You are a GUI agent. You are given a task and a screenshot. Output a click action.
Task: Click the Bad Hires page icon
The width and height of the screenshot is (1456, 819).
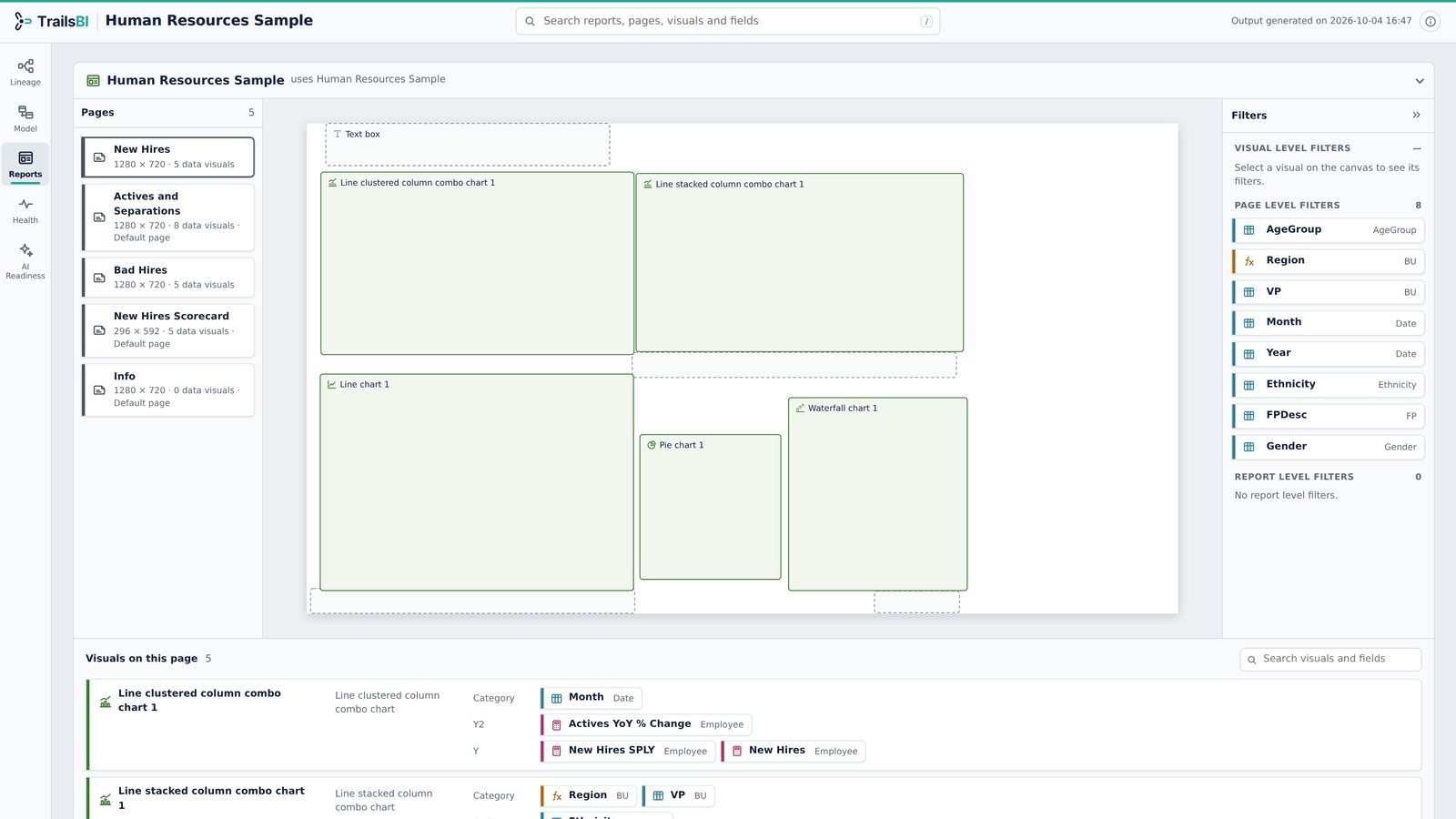pyautogui.click(x=99, y=278)
